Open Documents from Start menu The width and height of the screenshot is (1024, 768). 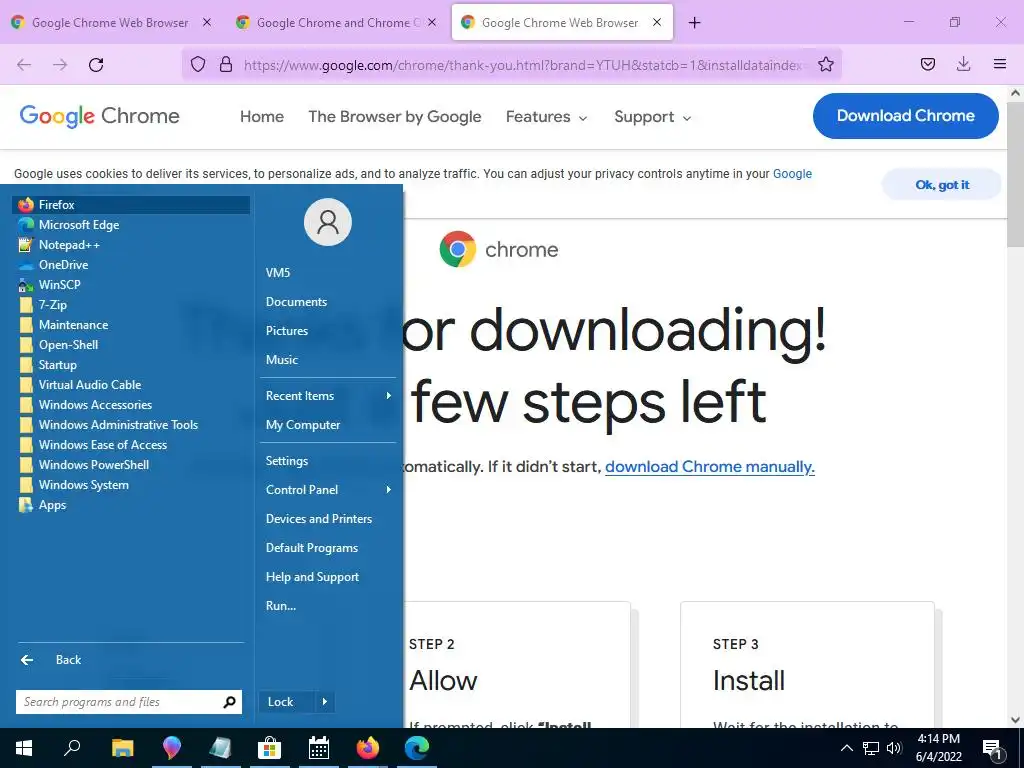[x=328, y=302]
